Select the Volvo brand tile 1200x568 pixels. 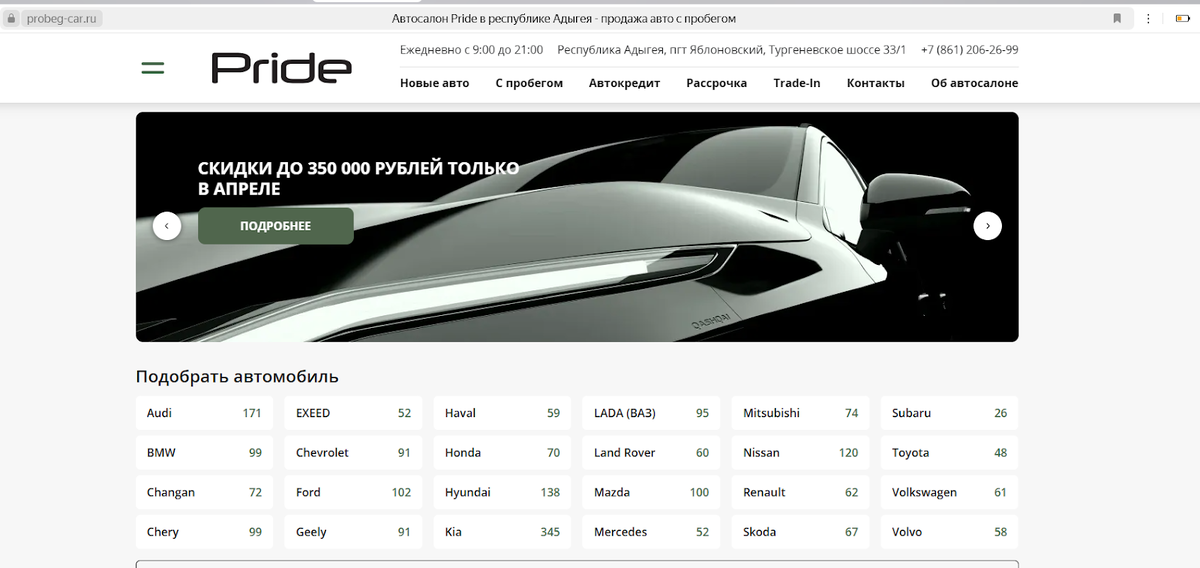click(949, 532)
